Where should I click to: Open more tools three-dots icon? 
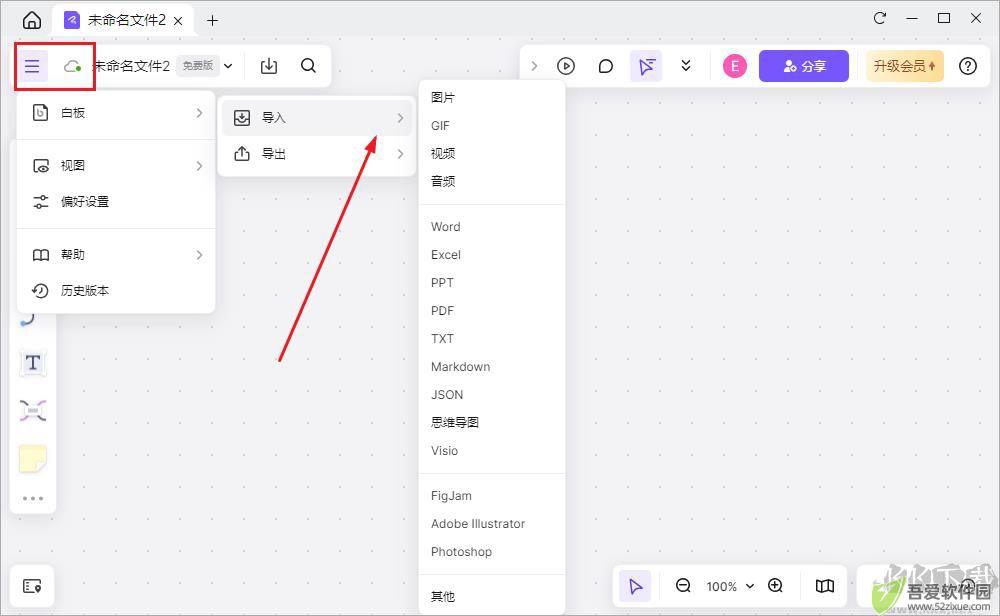pos(33,499)
